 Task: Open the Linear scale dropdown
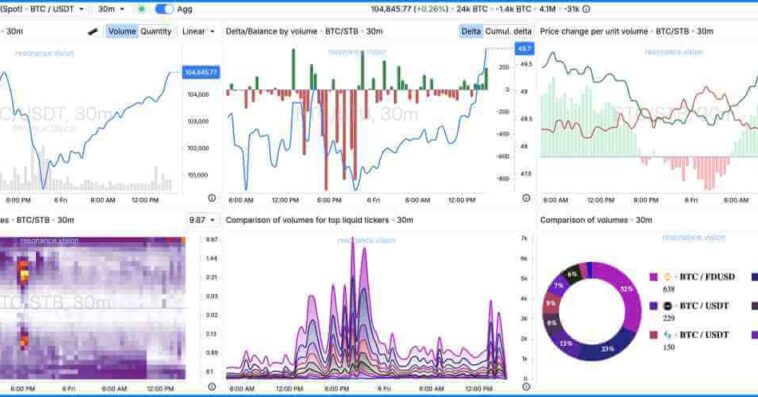coord(199,31)
